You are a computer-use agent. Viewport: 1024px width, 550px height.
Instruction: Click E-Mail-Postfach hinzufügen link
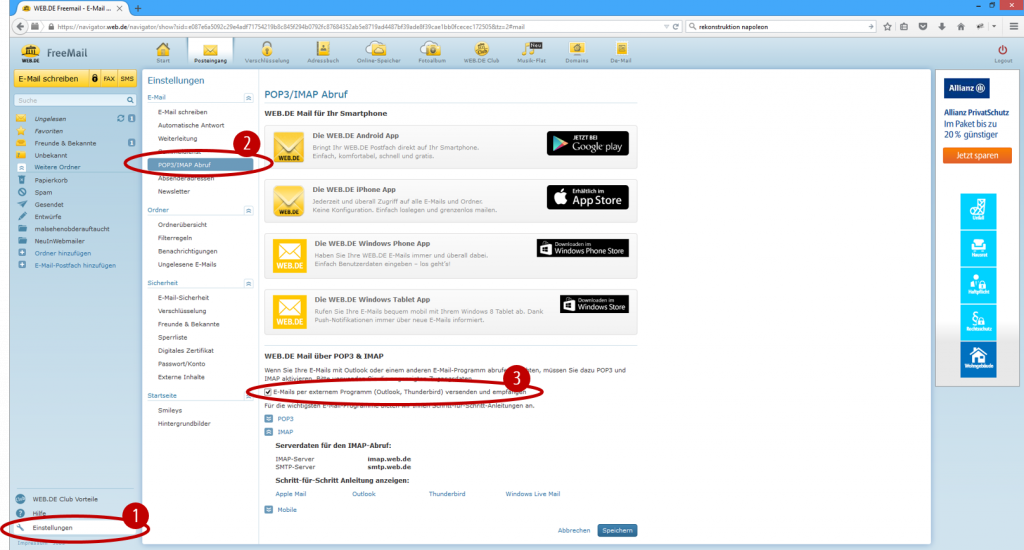click(x=75, y=265)
